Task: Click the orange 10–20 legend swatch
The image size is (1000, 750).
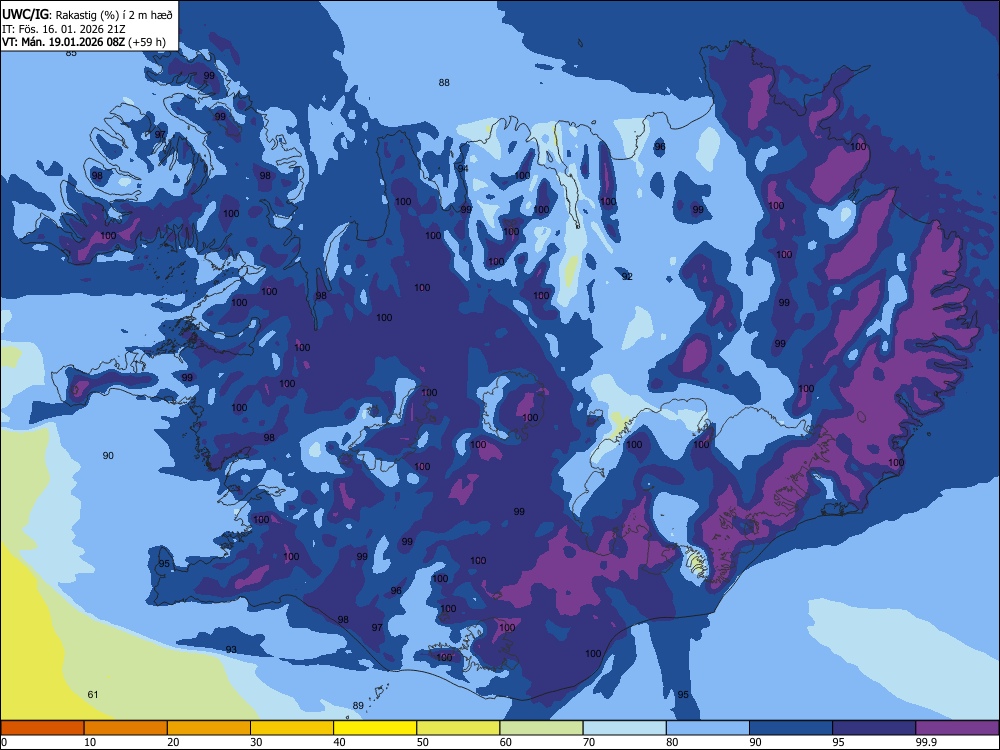Action: tap(126, 728)
